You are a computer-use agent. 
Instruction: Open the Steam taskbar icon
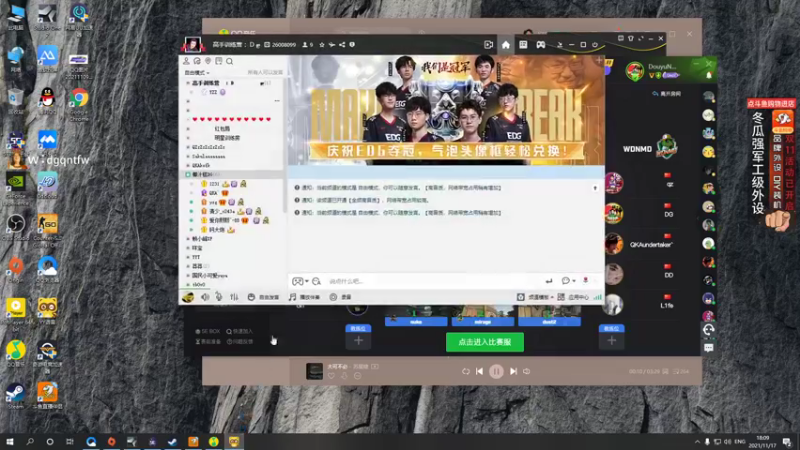point(172,441)
